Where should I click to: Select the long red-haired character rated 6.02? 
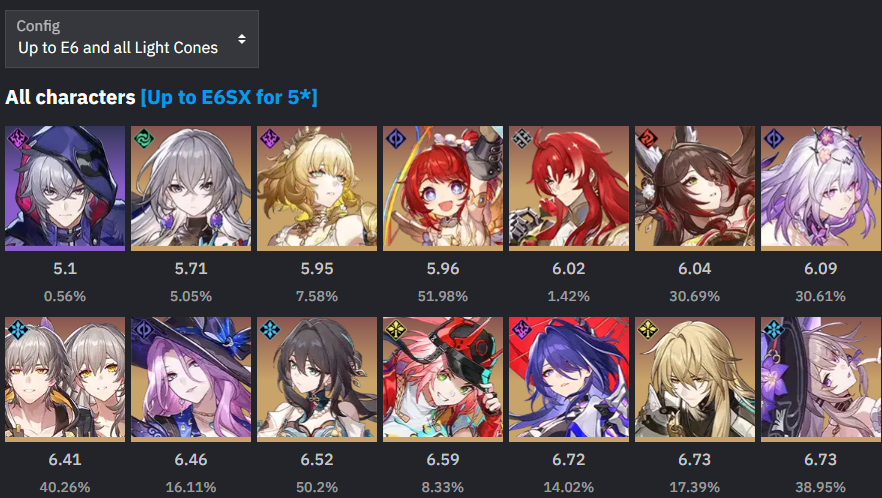click(569, 188)
